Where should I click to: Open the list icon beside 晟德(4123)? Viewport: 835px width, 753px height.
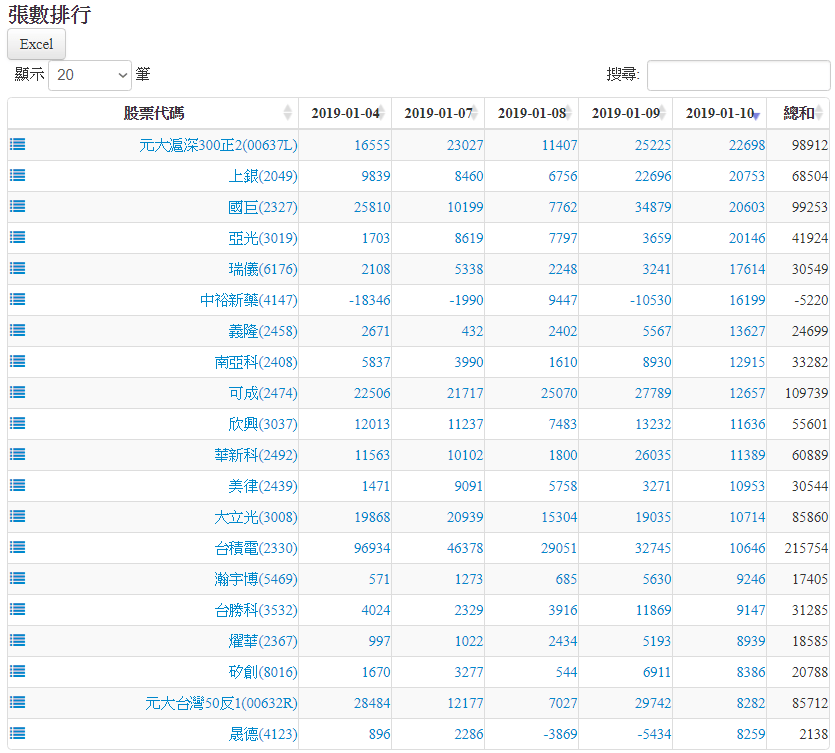pos(18,733)
